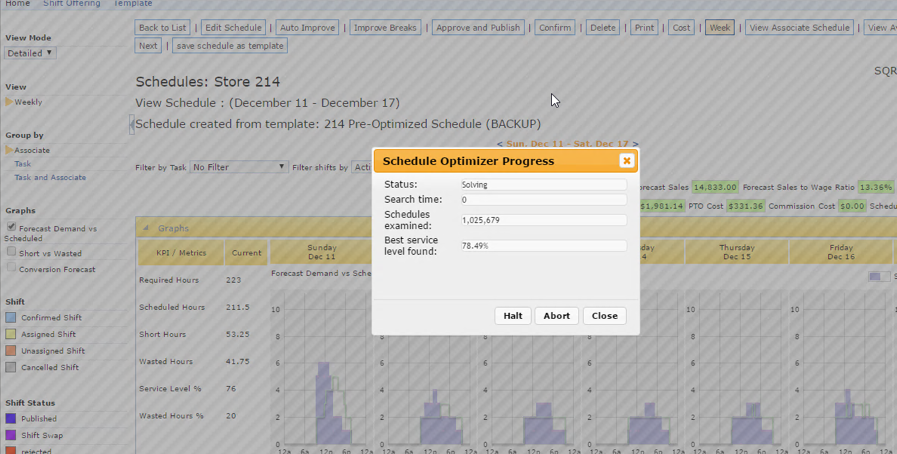897x454 pixels.
Task: Click Improve Breaks button
Action: 385,27
